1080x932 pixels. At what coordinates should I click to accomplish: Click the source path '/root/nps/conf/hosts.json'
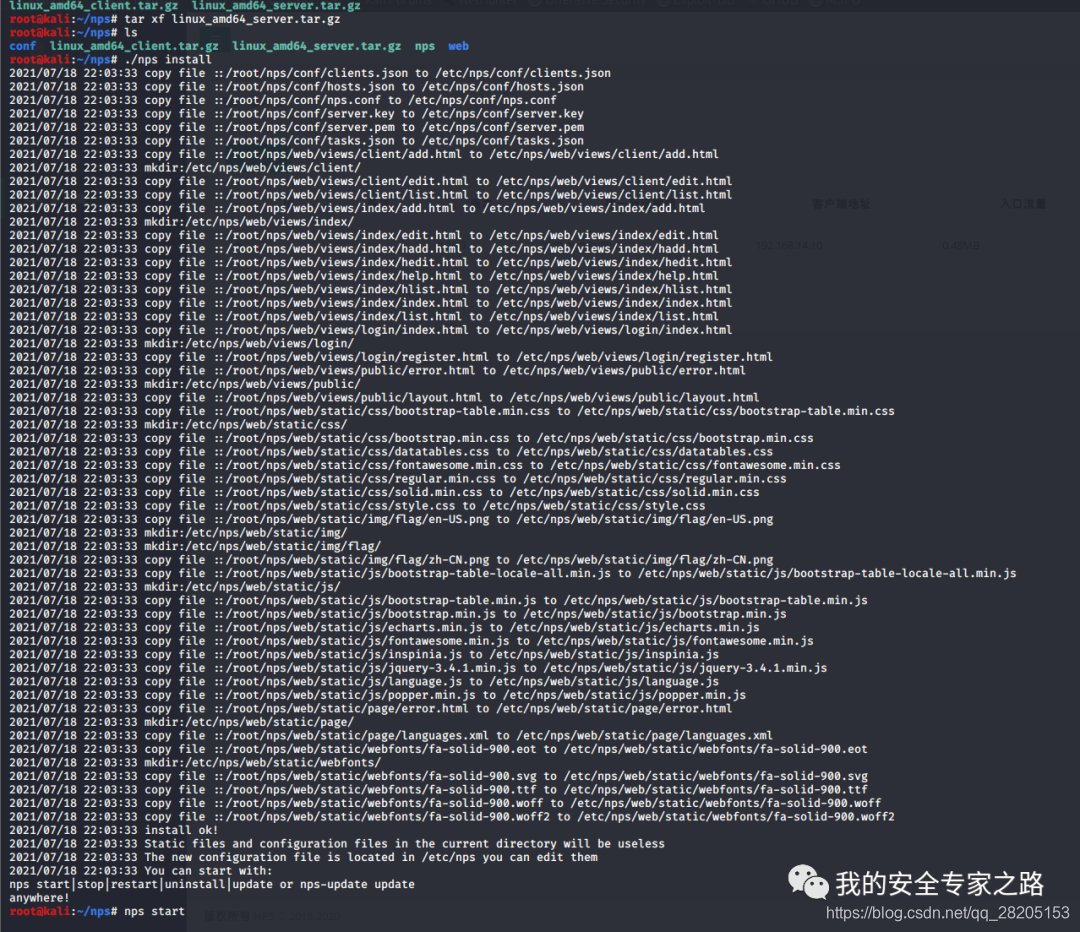click(x=310, y=87)
